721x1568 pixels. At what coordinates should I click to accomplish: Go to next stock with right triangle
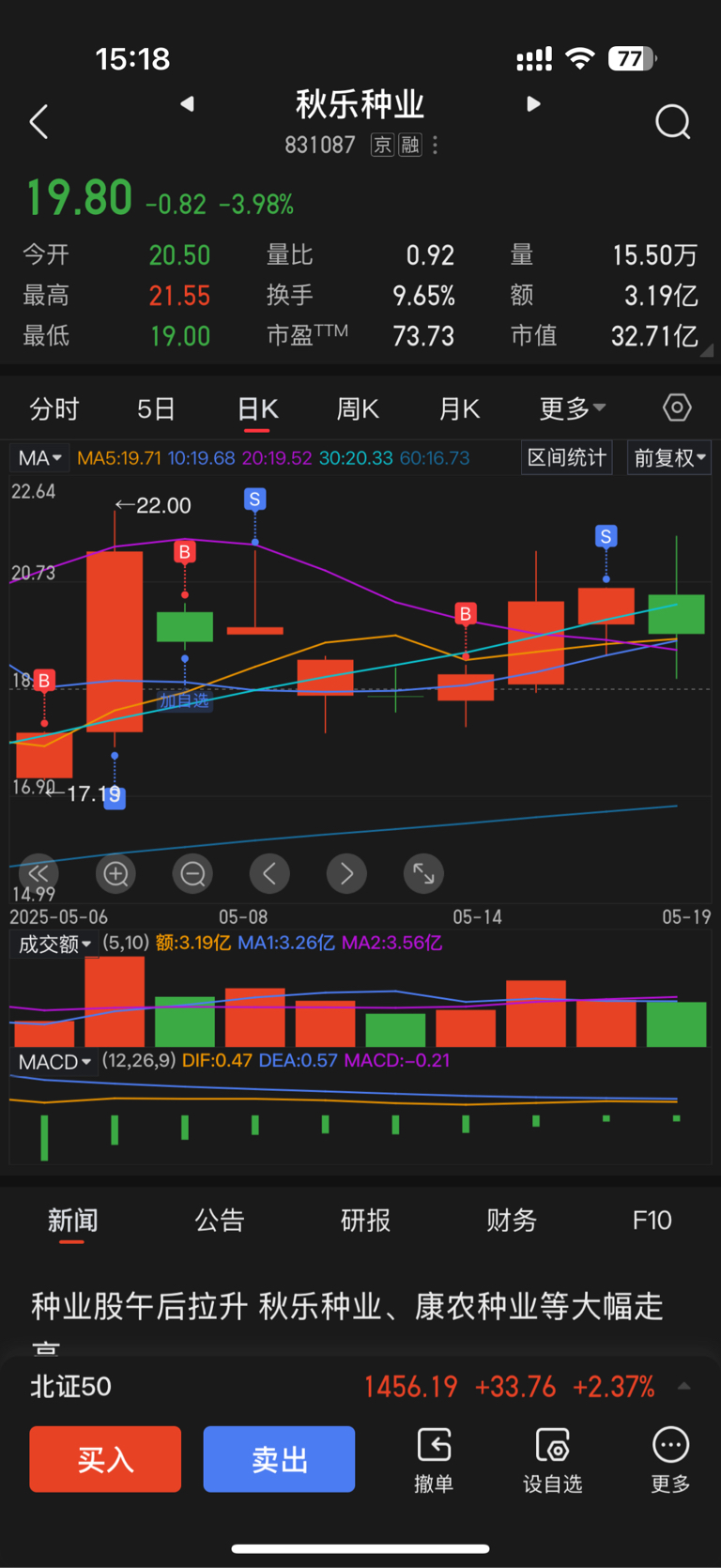[533, 103]
